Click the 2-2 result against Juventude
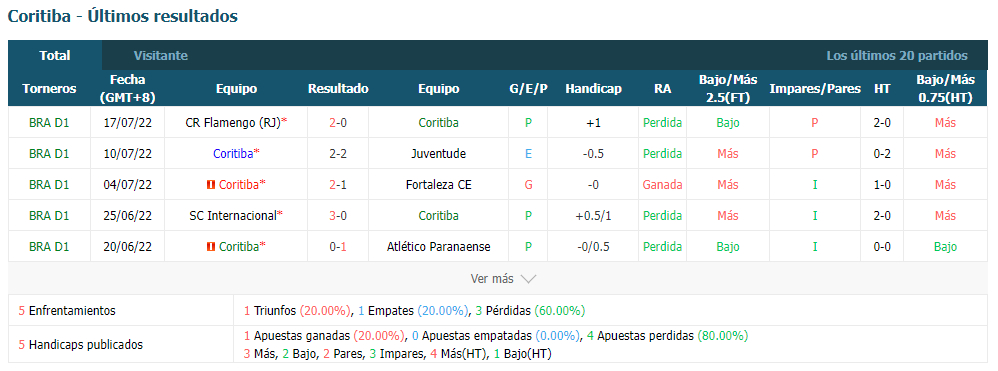The image size is (998, 371). tap(338, 153)
